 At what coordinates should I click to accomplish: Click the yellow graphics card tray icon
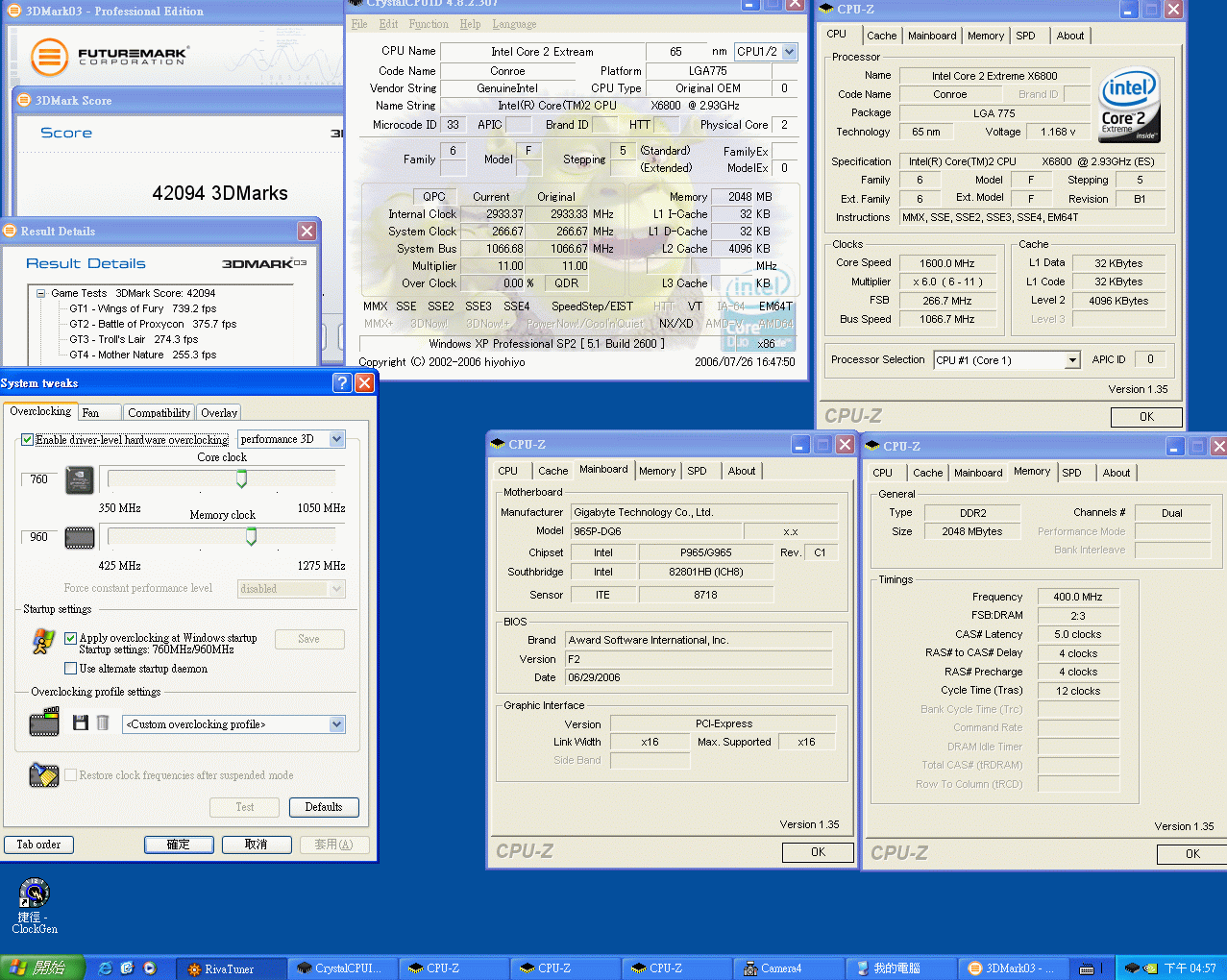[1150, 968]
